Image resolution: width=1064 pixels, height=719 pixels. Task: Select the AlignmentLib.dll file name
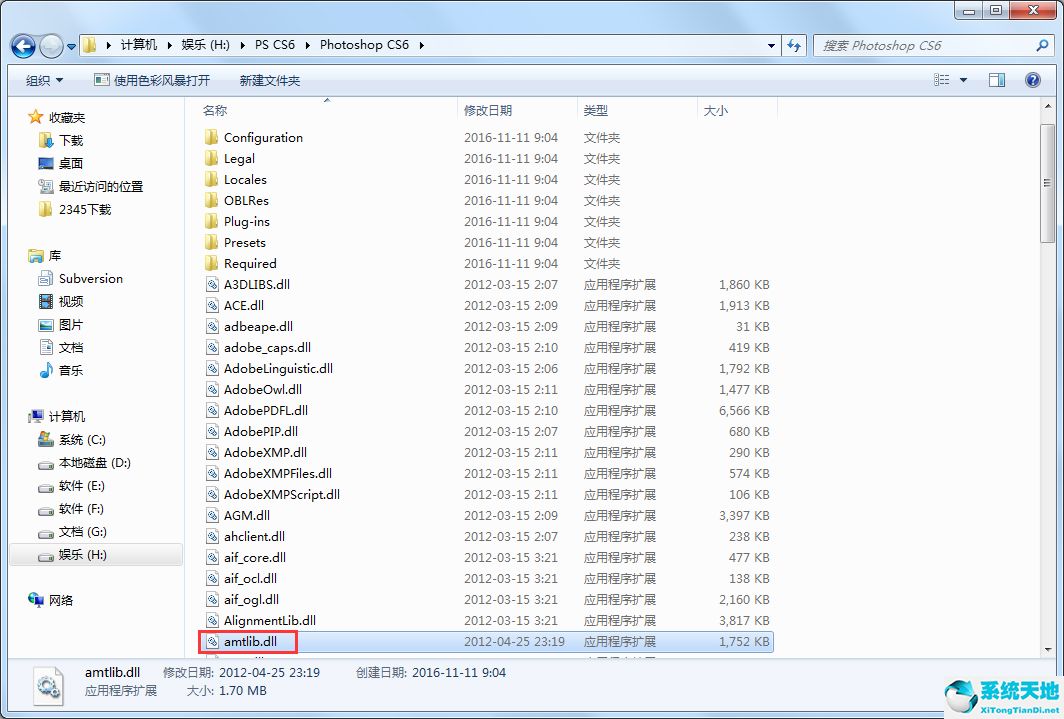(270, 621)
